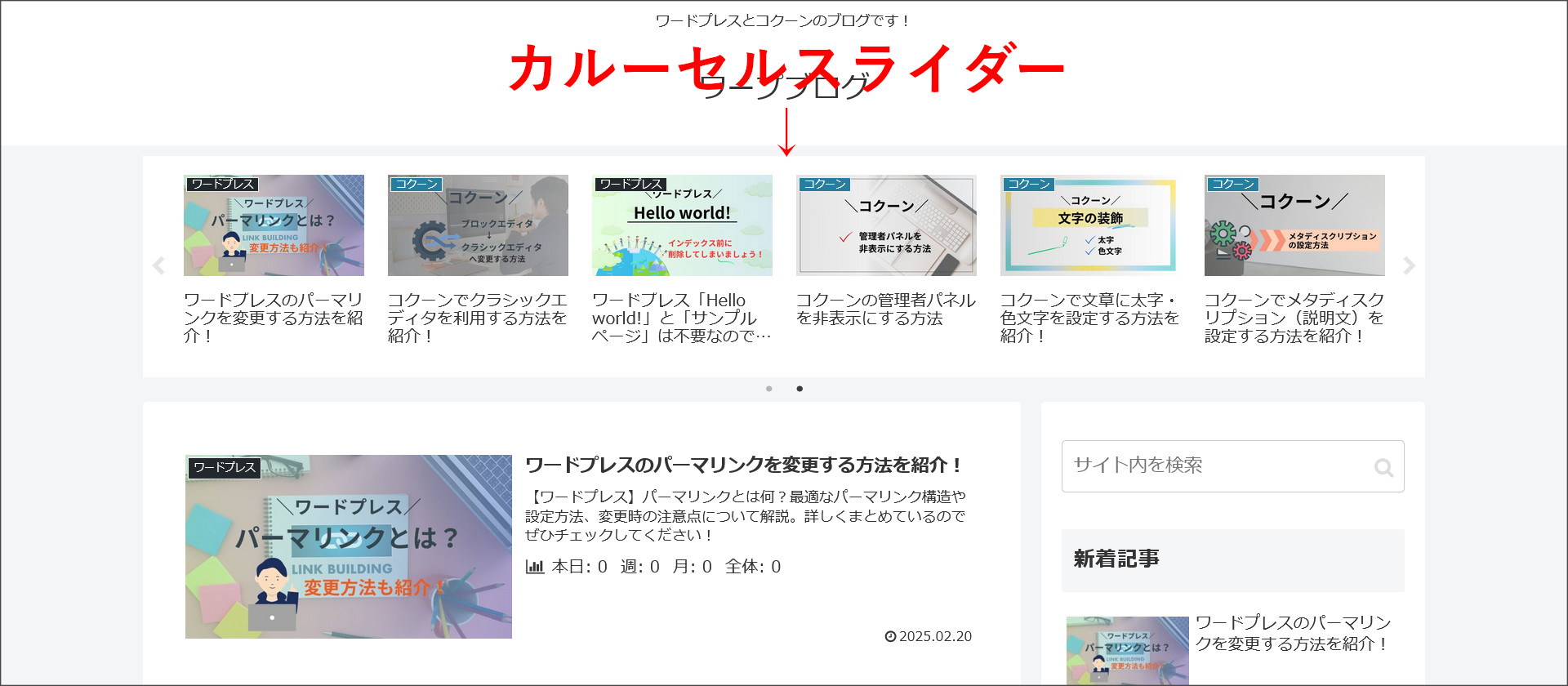Select the second carousel pagination dot

click(x=800, y=389)
